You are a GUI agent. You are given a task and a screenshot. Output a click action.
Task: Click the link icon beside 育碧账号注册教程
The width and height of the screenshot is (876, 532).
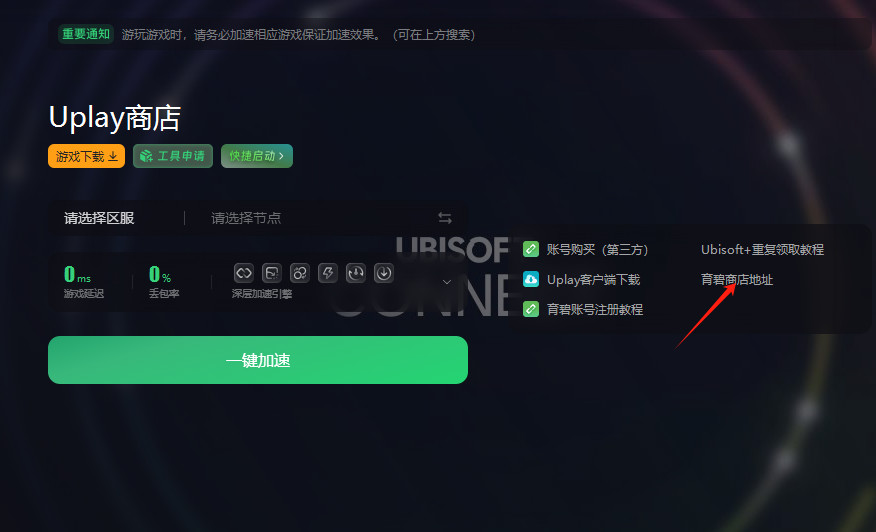click(x=531, y=309)
